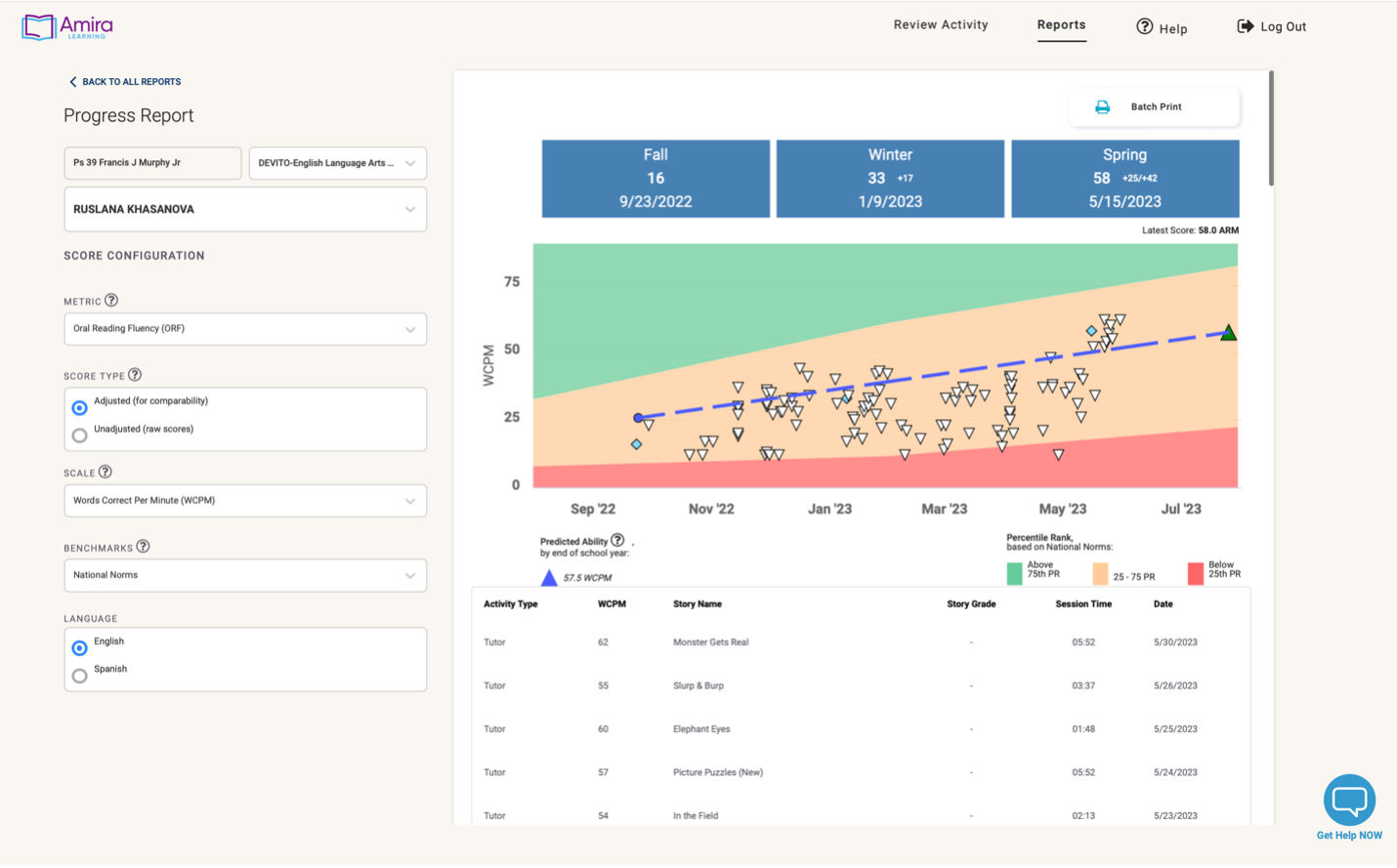Click the orange 25 - 75 PR swatch
1397x868 pixels.
pos(1100,573)
